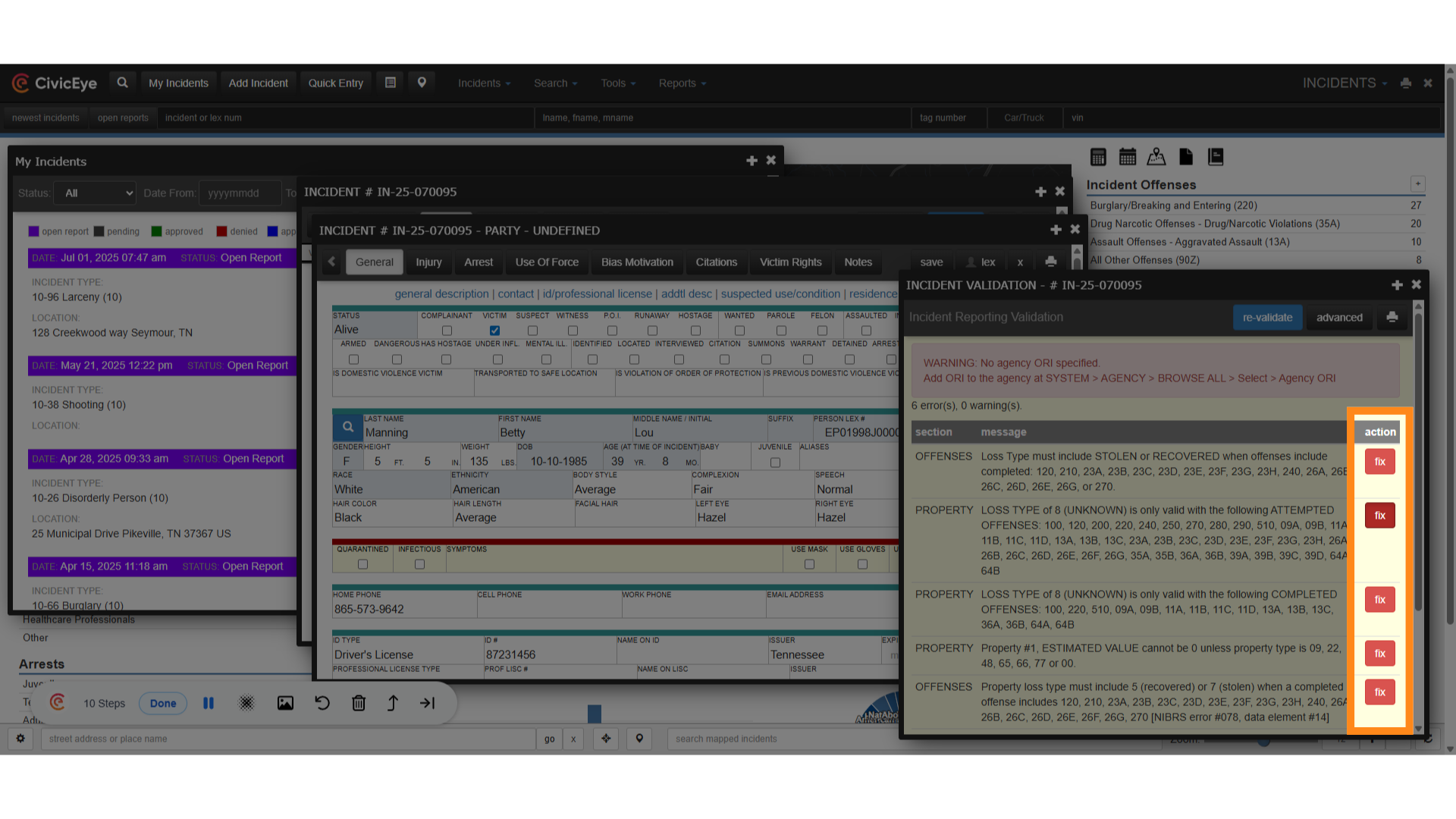
Task: Check the Use Mask checkbox
Action: click(x=809, y=564)
